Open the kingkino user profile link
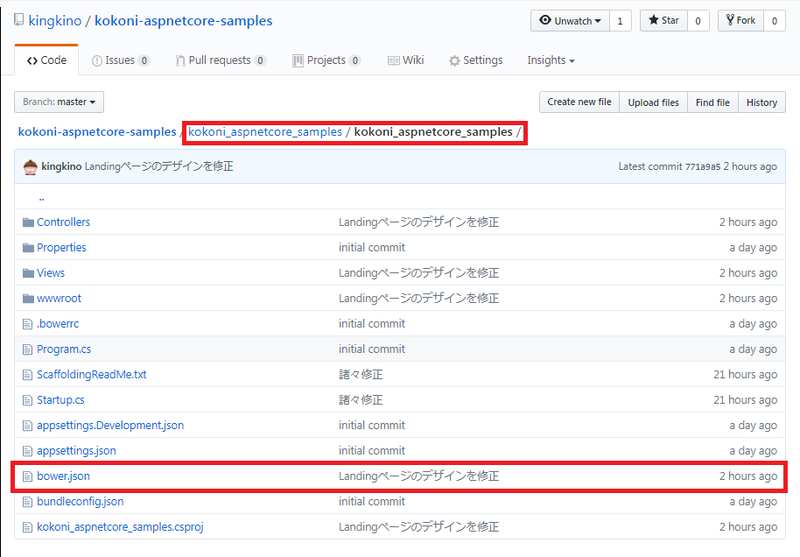800x557 pixels. tap(55, 21)
